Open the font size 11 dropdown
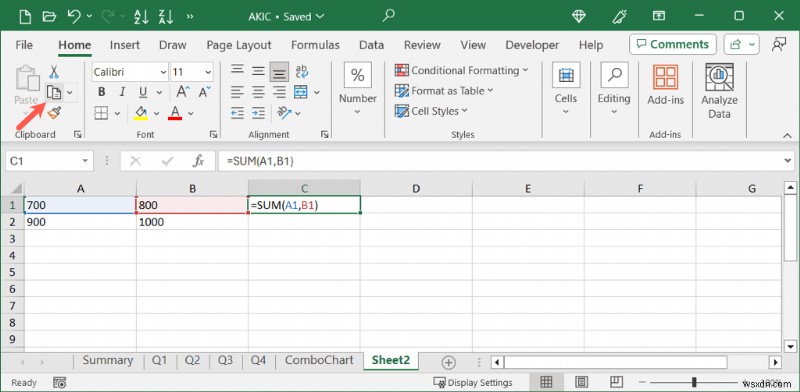 click(x=208, y=72)
